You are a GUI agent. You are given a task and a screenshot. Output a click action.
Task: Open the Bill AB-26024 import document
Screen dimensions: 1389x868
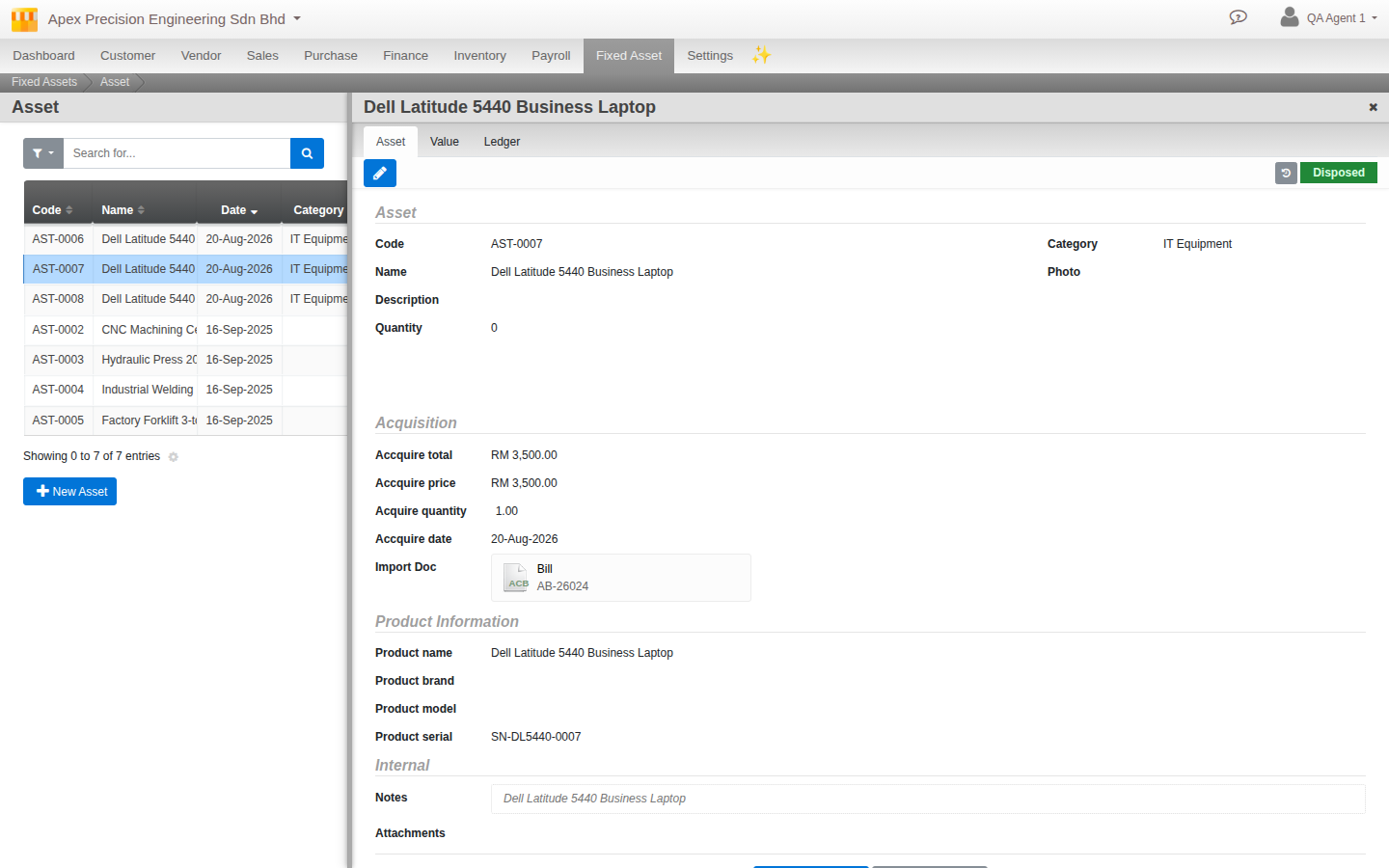(x=621, y=578)
